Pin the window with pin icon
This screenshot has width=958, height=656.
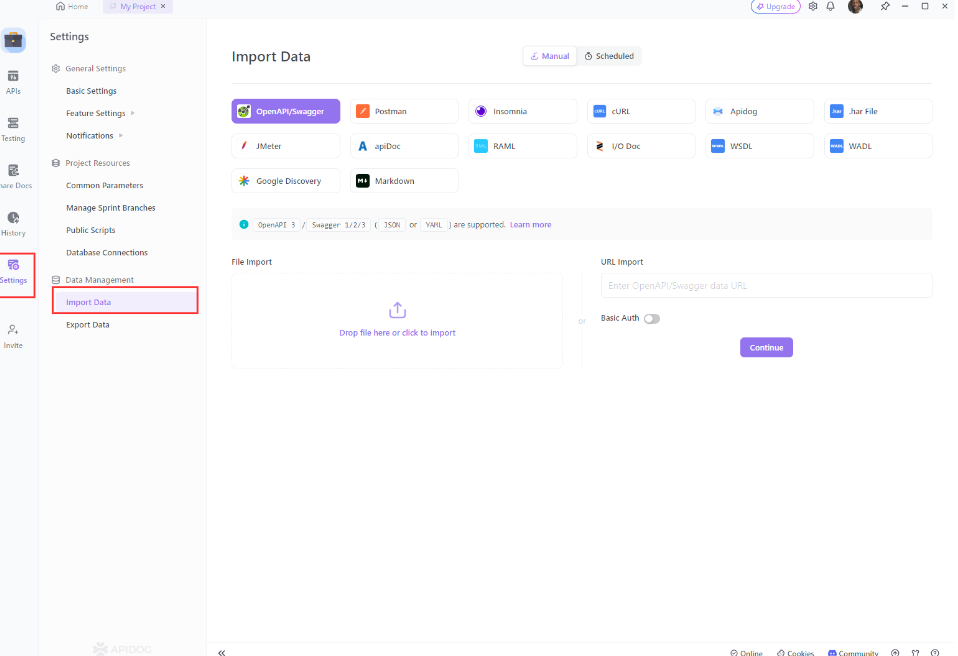[x=885, y=6]
